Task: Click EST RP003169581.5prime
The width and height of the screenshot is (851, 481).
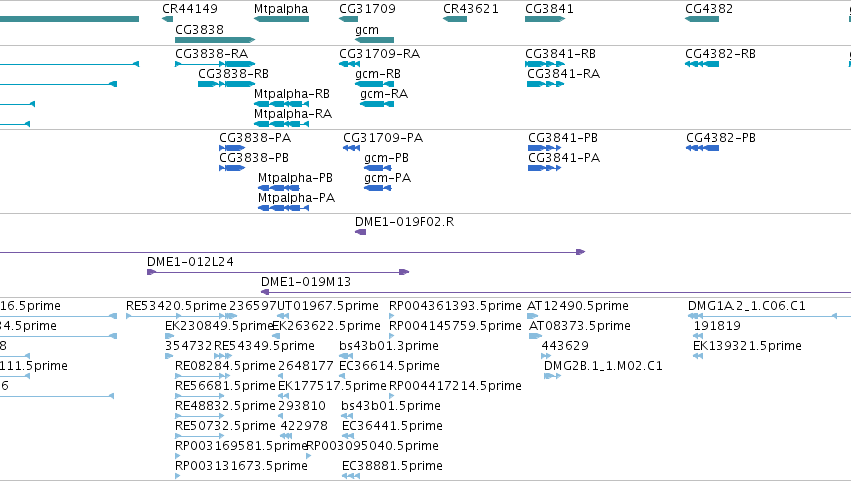Action: click(241, 447)
